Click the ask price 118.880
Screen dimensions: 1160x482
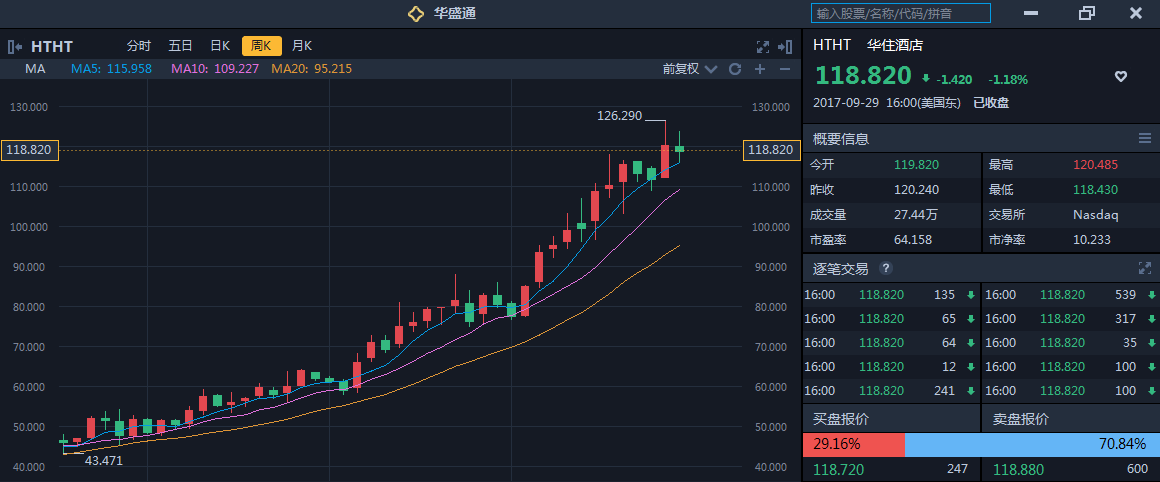pos(1017,469)
